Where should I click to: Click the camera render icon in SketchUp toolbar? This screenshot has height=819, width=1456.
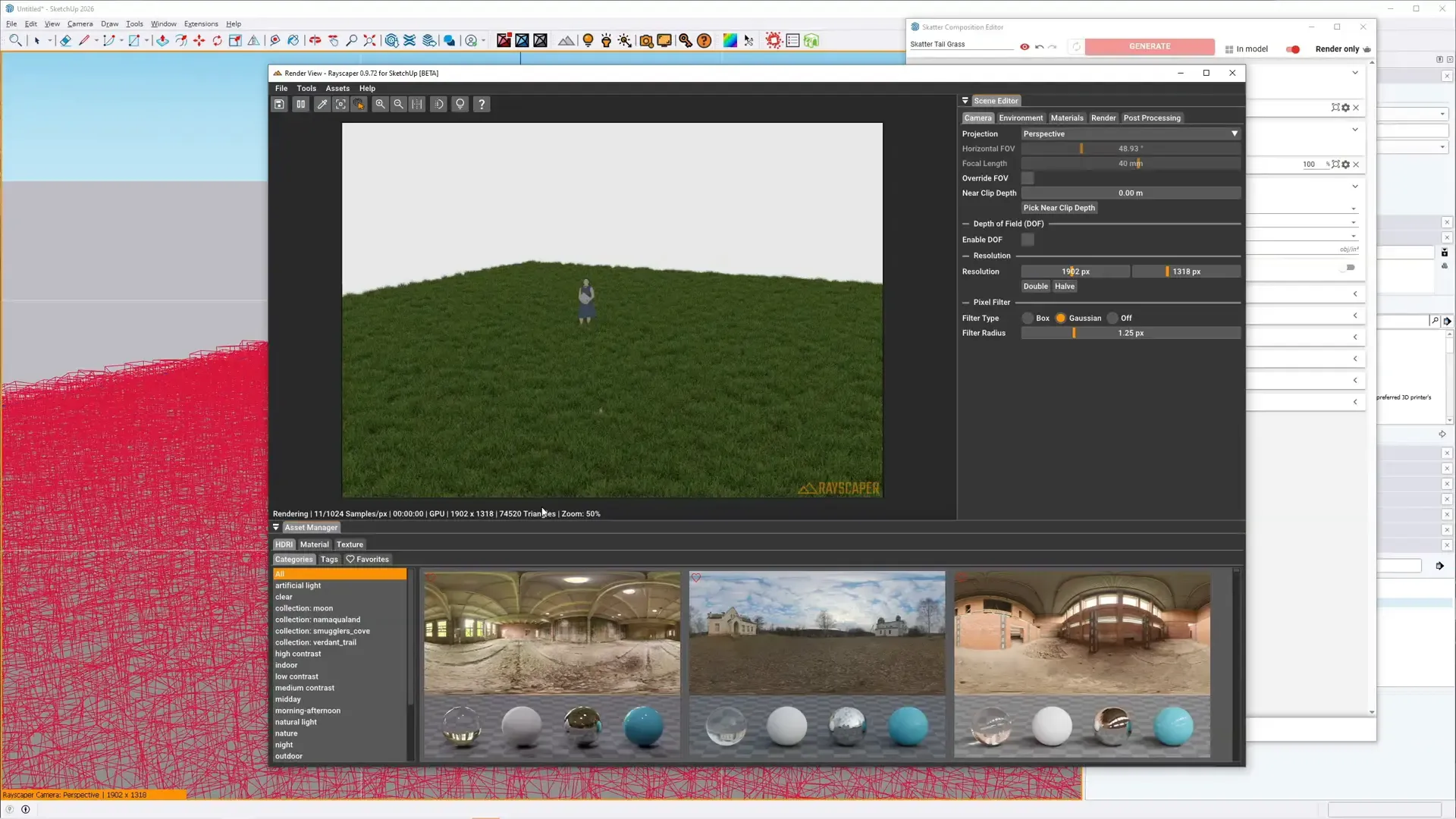[x=646, y=40]
